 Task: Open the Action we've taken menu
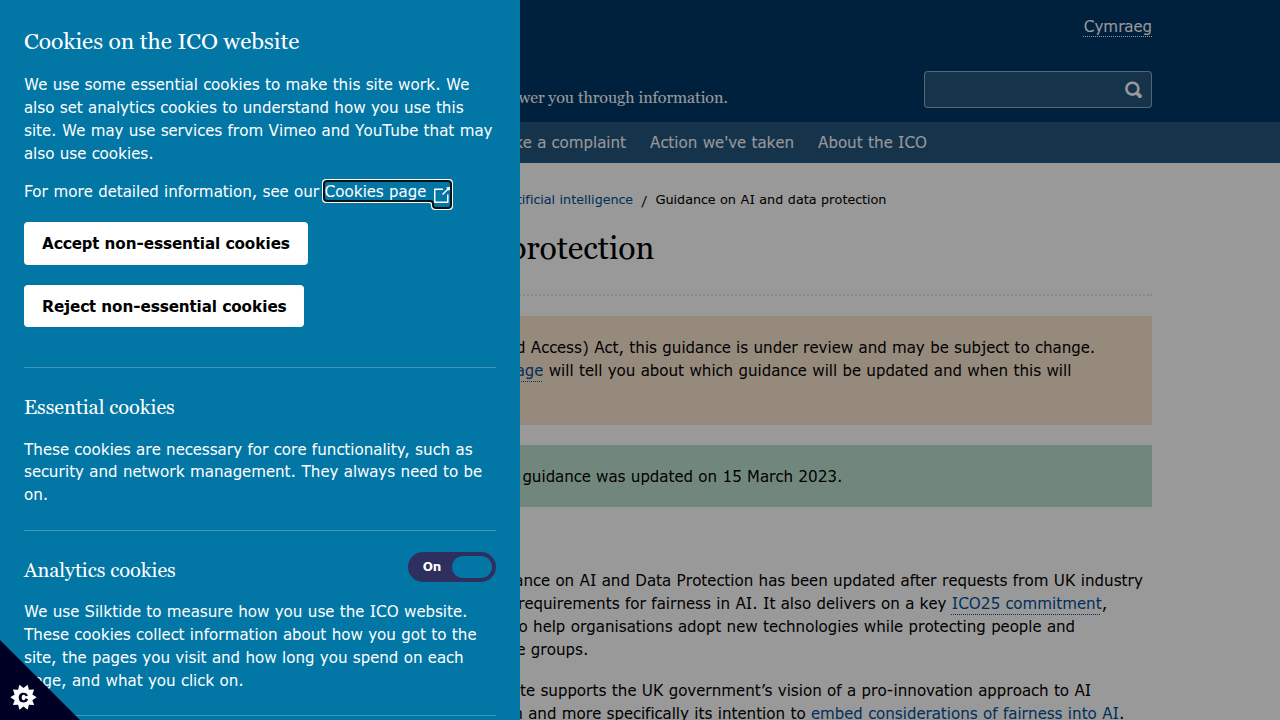click(x=722, y=143)
